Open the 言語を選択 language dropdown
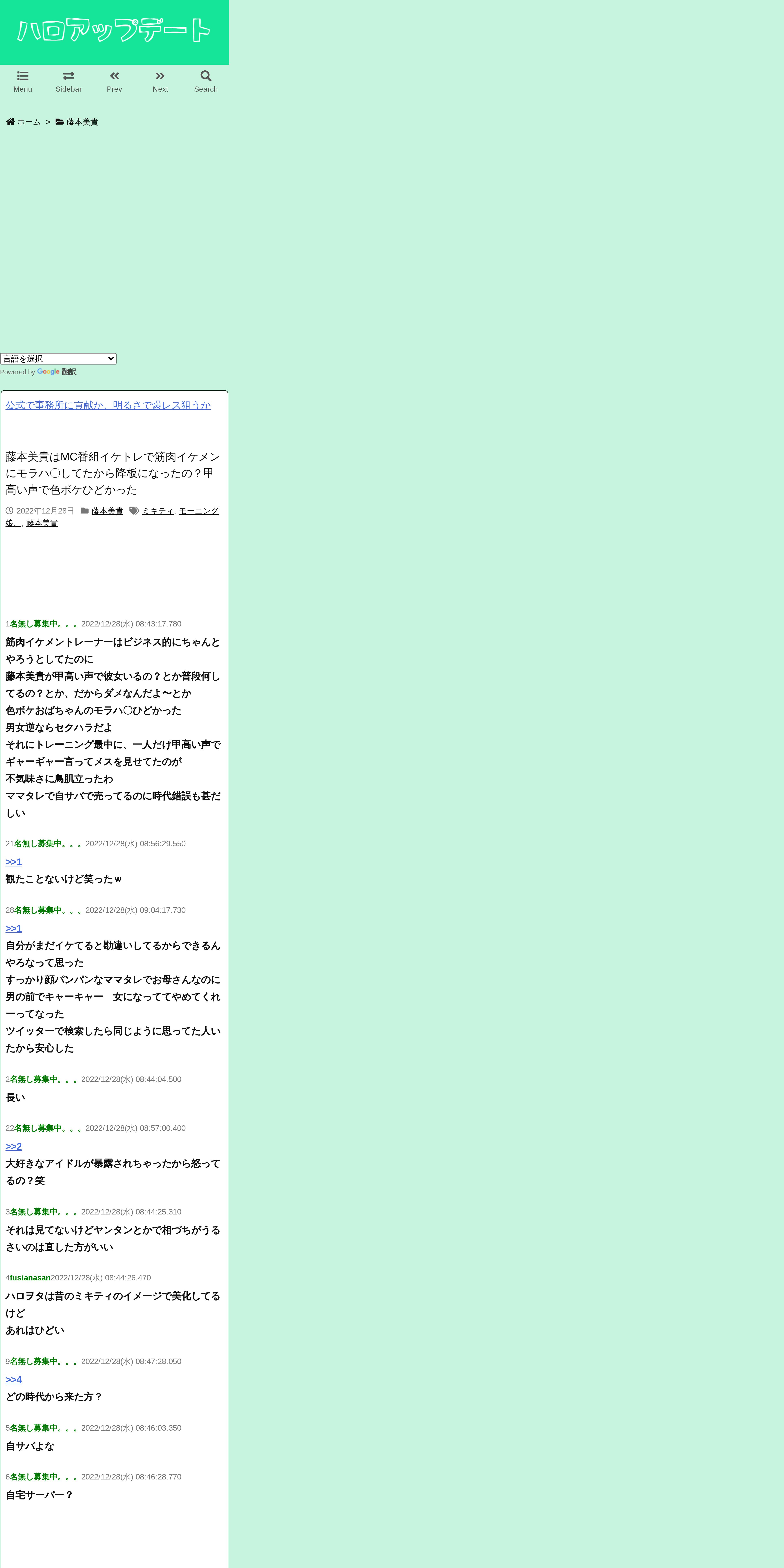This screenshot has width=784, height=1568. [58, 359]
